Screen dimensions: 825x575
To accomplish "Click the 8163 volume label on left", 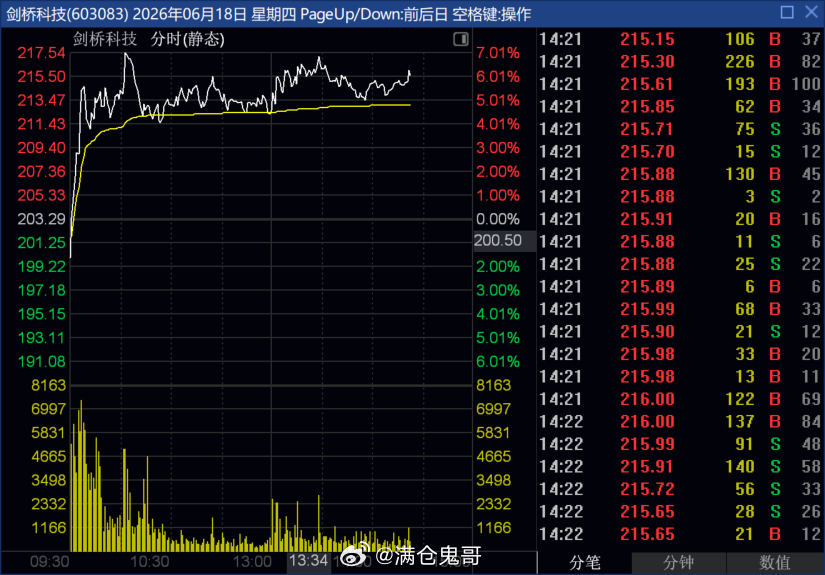I will click(x=48, y=385).
